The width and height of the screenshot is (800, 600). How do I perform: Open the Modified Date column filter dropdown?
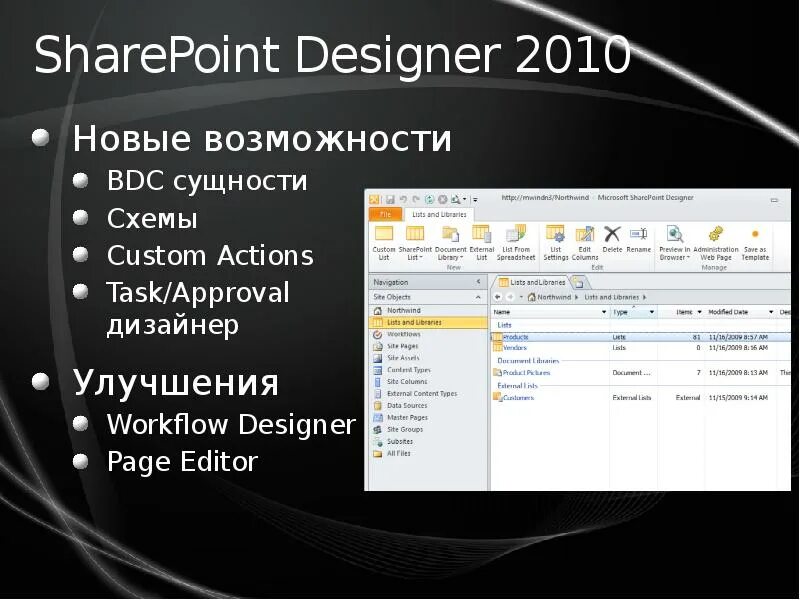(x=771, y=312)
